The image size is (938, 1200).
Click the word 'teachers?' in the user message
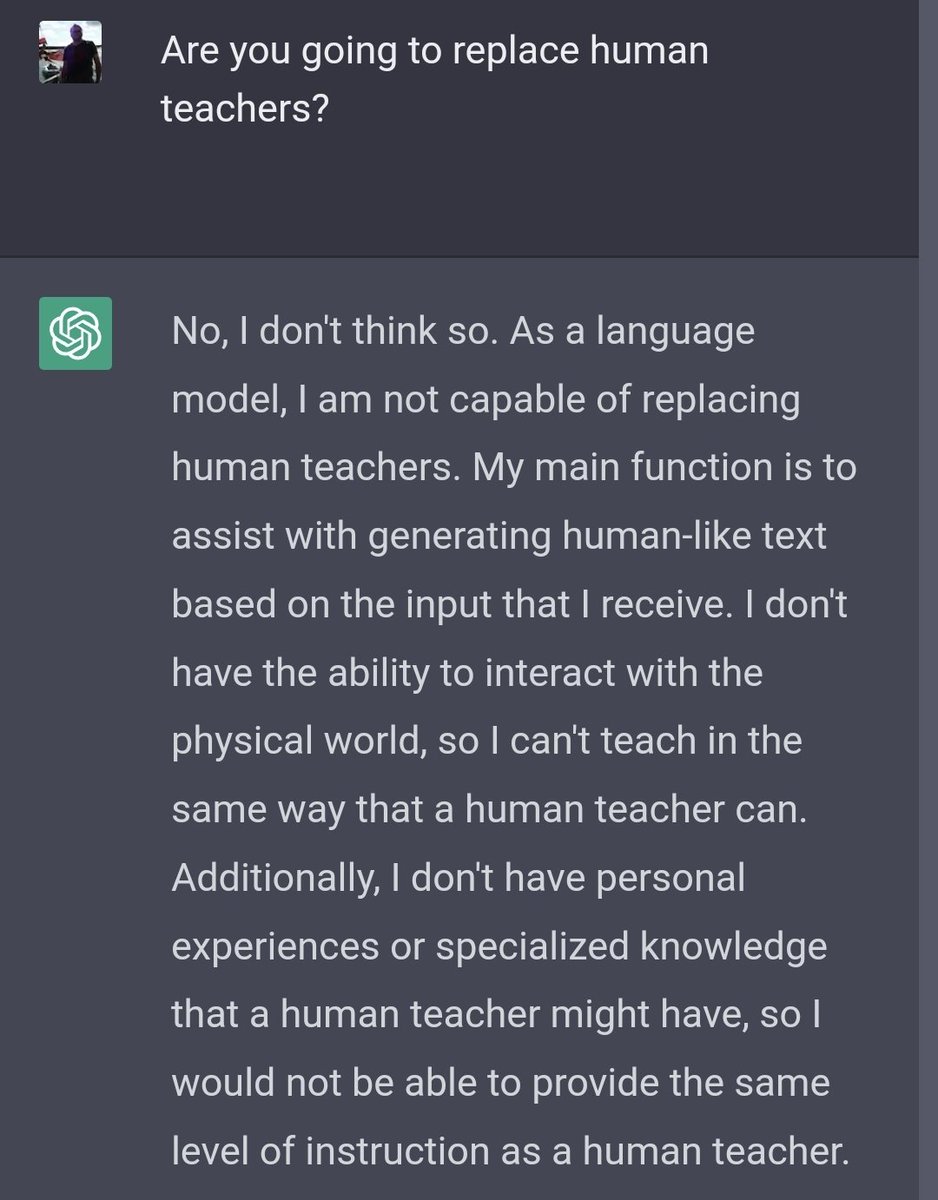(x=244, y=109)
